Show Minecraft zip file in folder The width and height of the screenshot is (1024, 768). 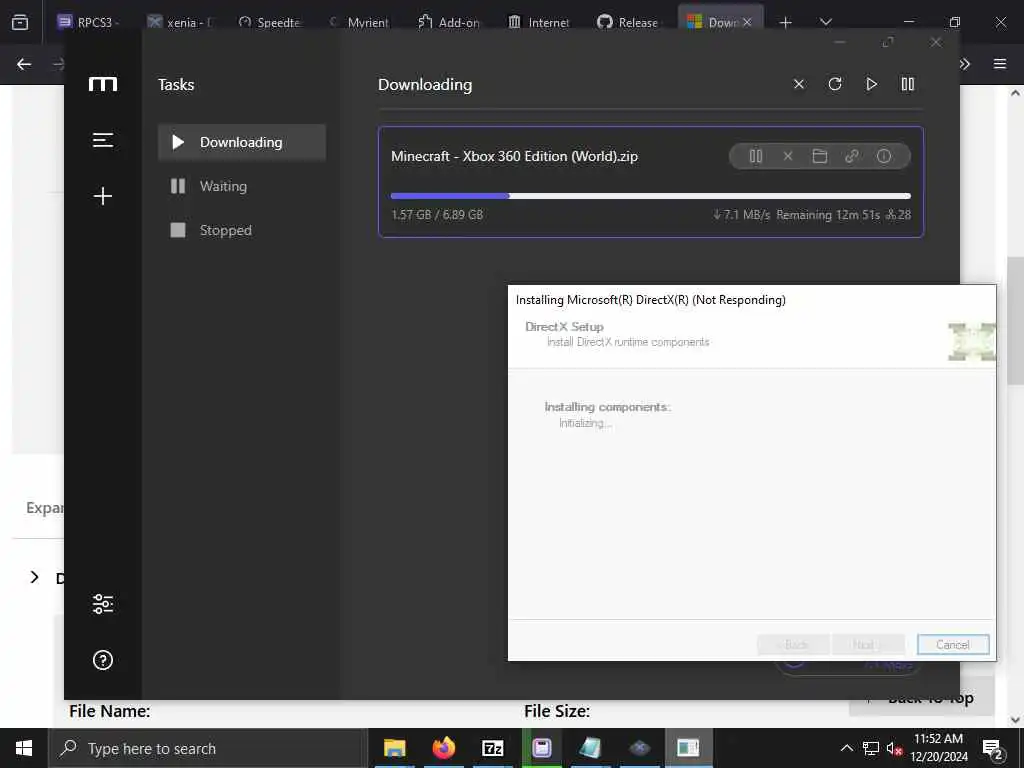point(820,156)
